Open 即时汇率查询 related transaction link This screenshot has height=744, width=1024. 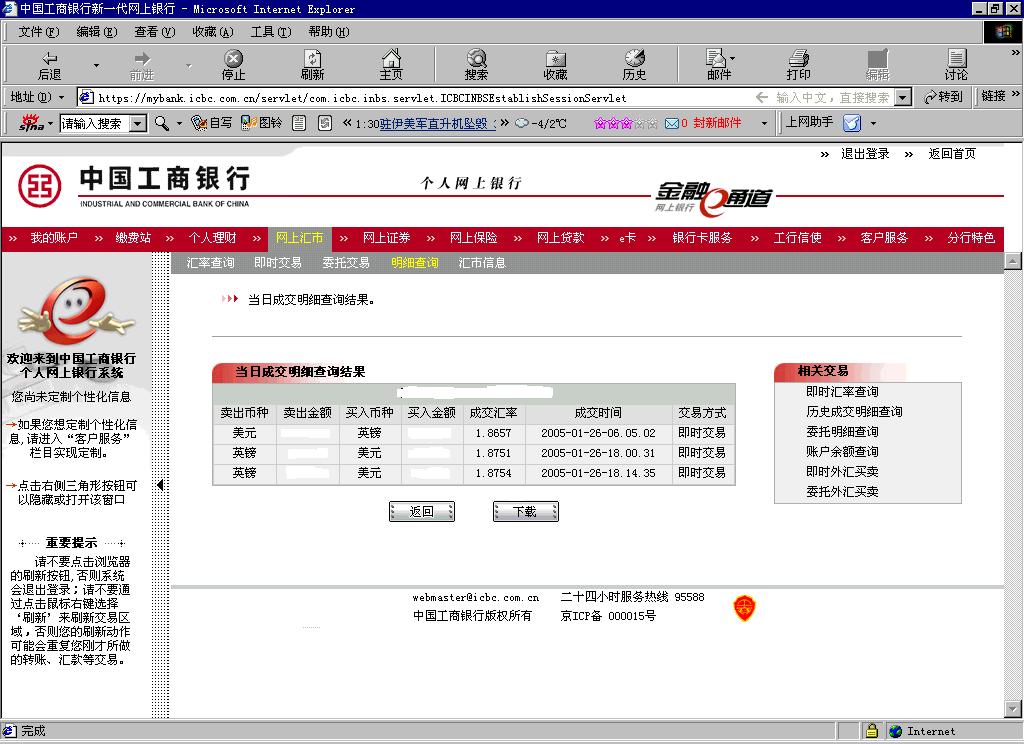coord(842,392)
